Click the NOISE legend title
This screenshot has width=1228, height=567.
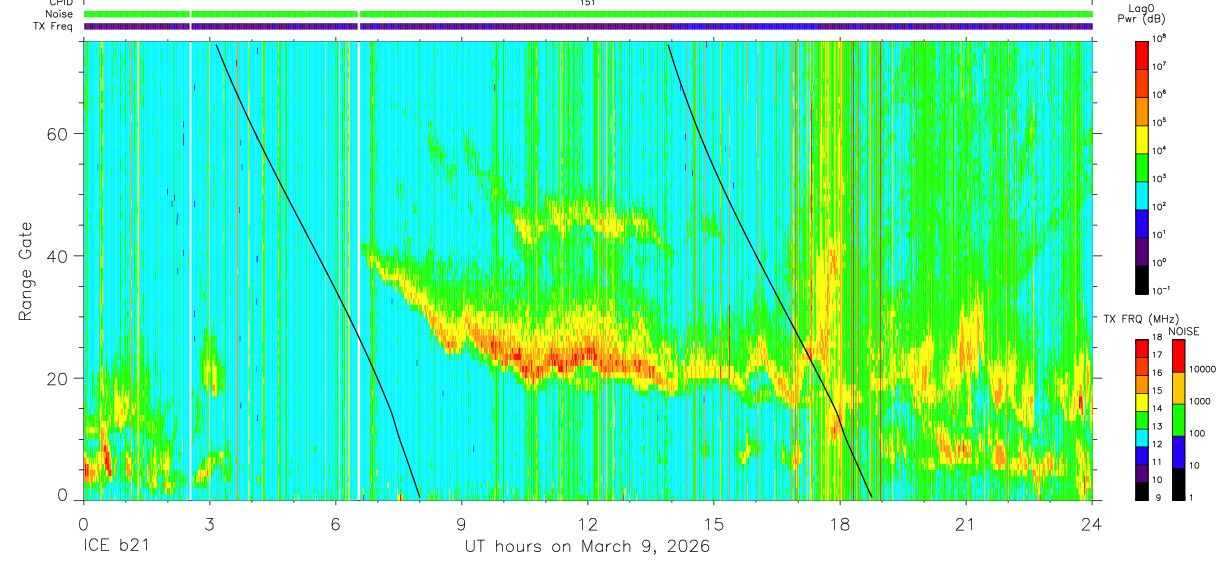point(1184,331)
